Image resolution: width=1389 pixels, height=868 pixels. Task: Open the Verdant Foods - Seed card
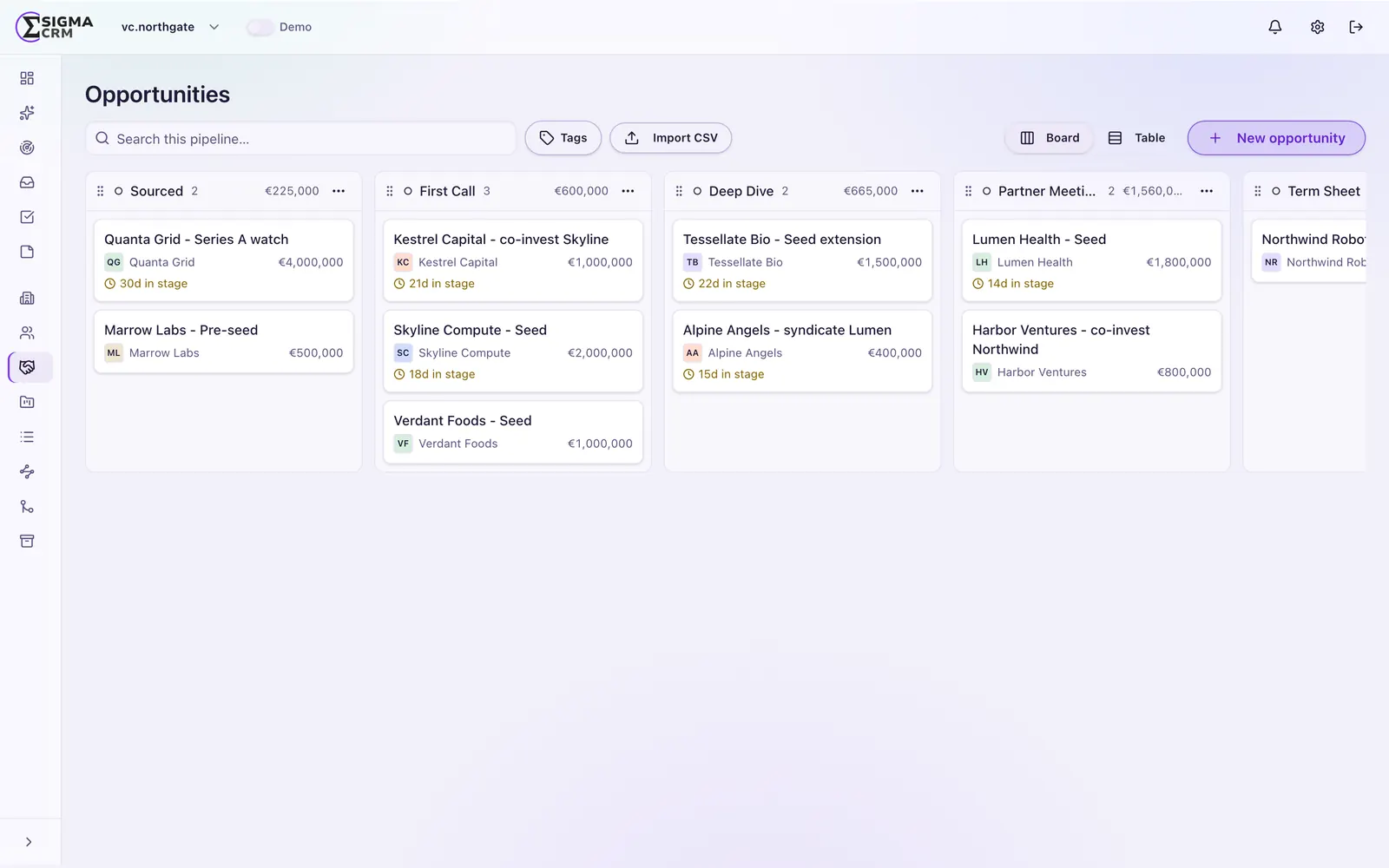pos(512,431)
